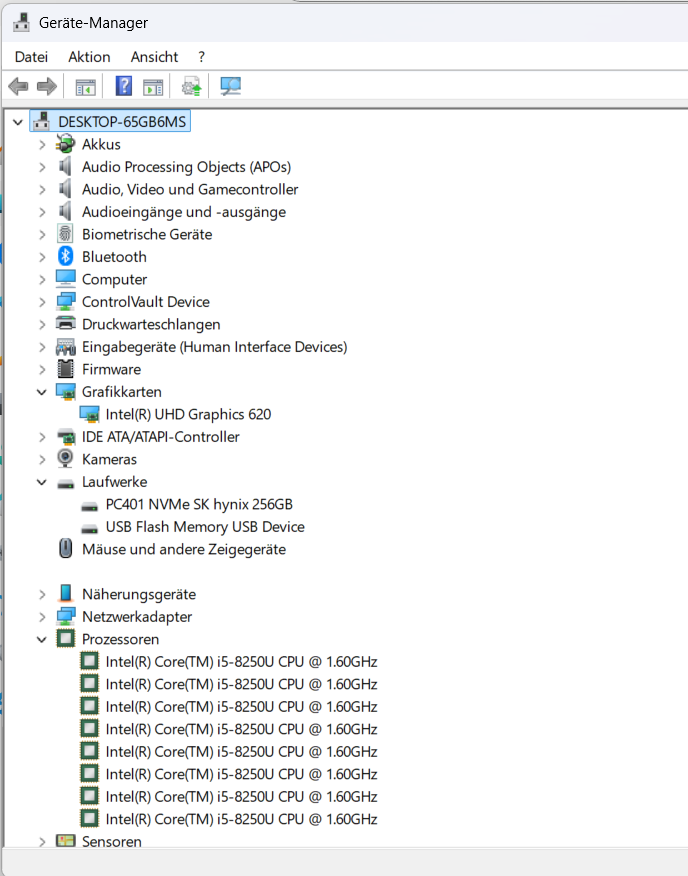The height and width of the screenshot is (876, 688).
Task: Click the Firmware chip icon
Action: point(65,369)
